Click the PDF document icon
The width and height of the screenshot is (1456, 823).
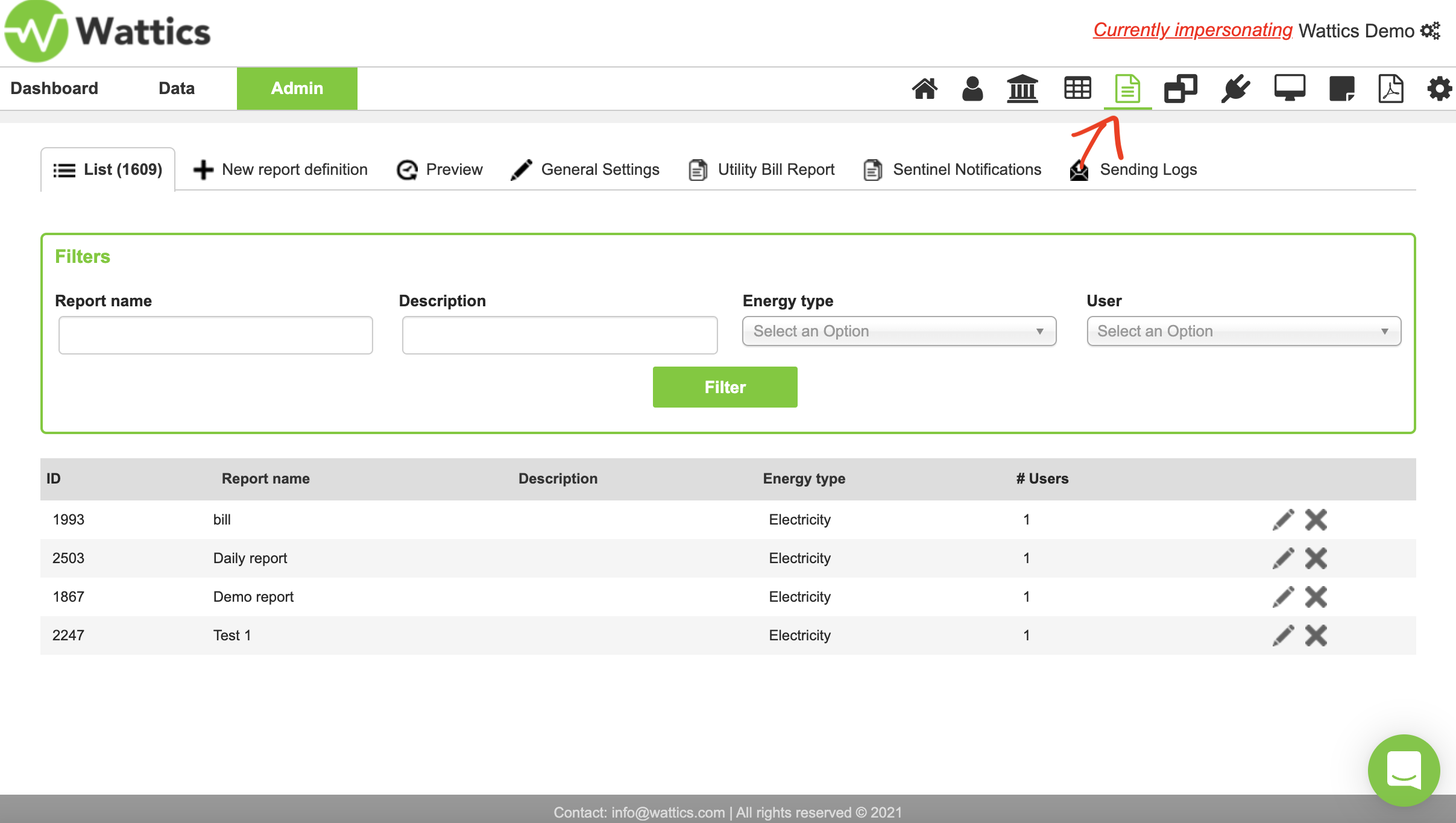click(x=1391, y=89)
